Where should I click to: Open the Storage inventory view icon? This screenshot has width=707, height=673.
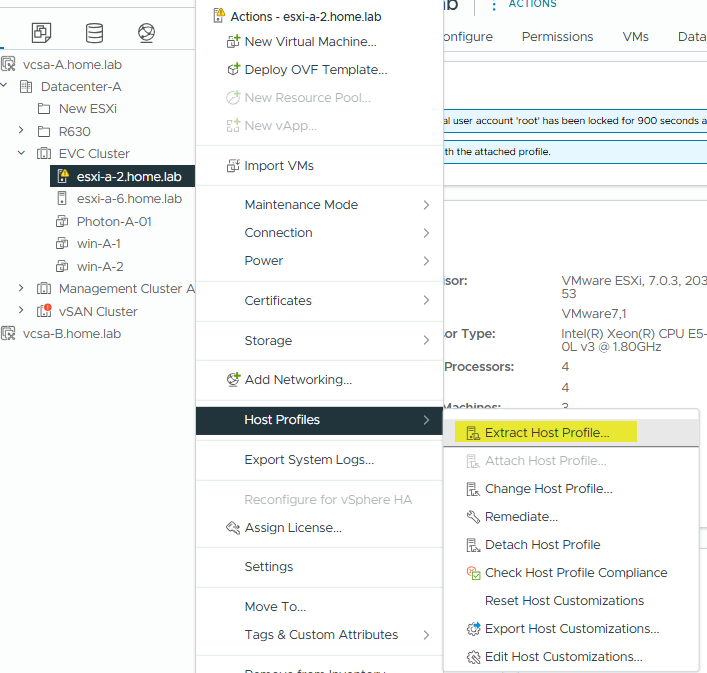[x=94, y=33]
